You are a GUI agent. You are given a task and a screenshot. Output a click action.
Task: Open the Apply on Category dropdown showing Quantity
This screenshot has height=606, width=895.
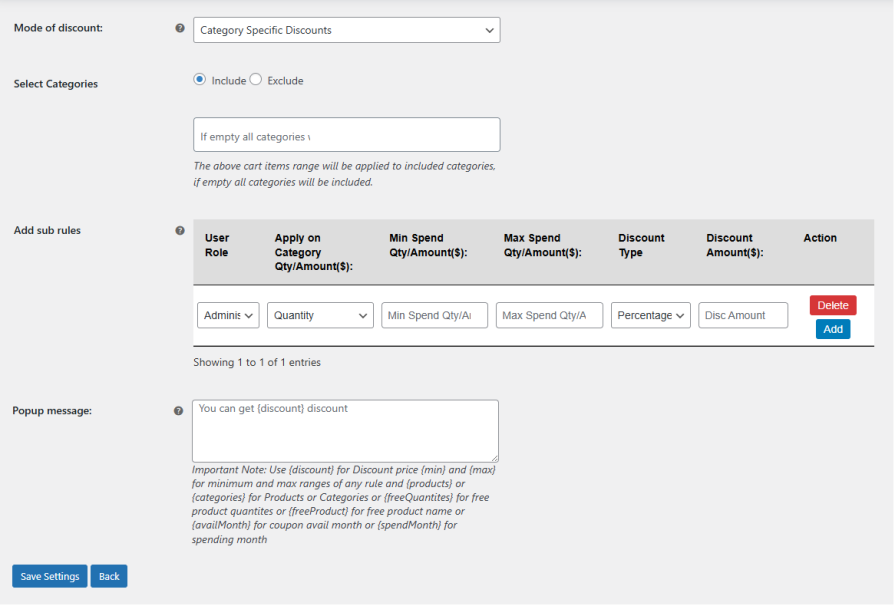point(320,315)
